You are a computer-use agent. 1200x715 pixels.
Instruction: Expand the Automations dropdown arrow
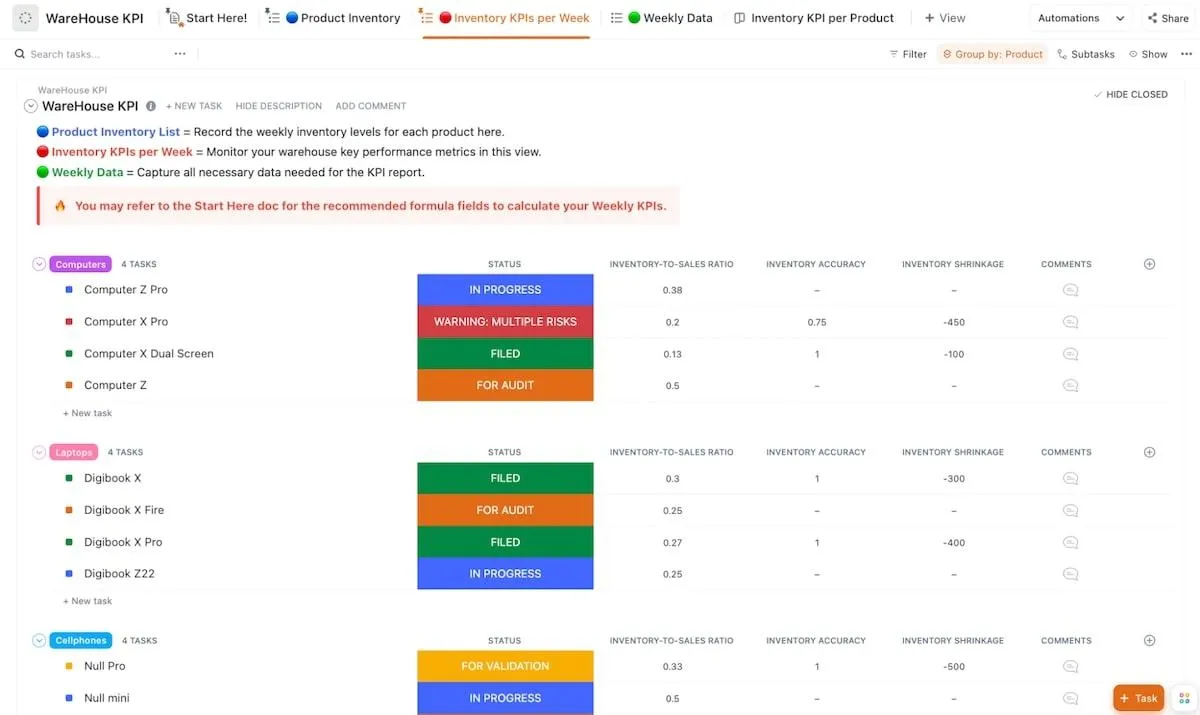point(1120,18)
